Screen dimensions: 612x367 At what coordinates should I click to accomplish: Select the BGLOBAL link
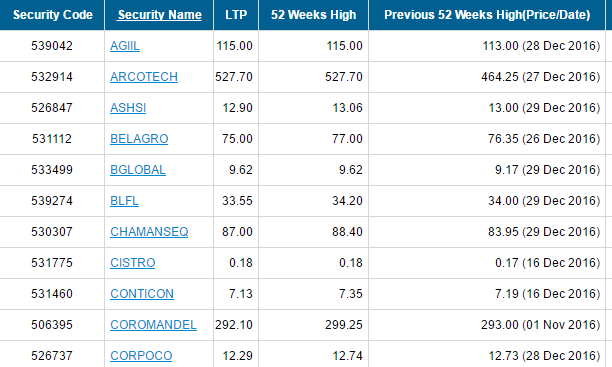138,170
